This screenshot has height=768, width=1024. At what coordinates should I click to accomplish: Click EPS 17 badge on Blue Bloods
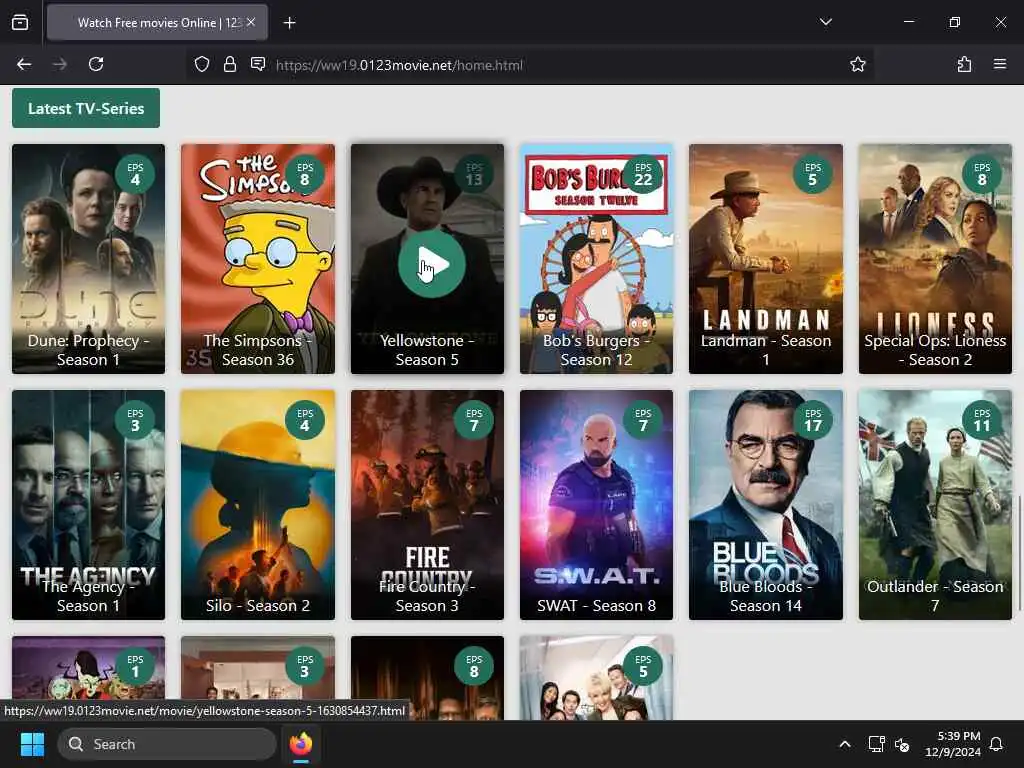pos(812,421)
